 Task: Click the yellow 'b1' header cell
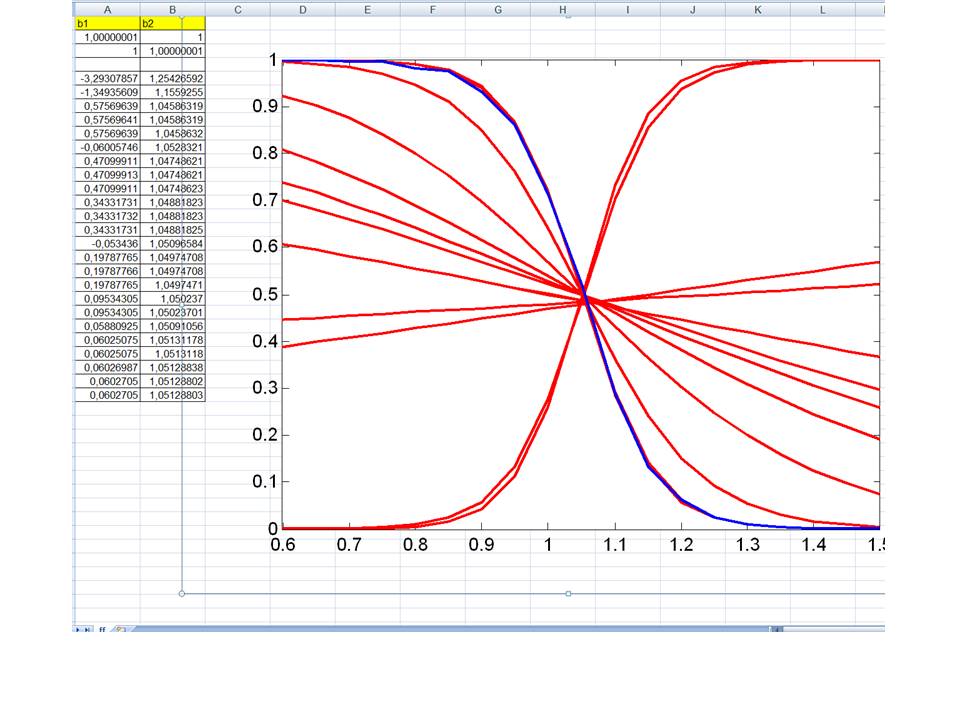[107, 22]
